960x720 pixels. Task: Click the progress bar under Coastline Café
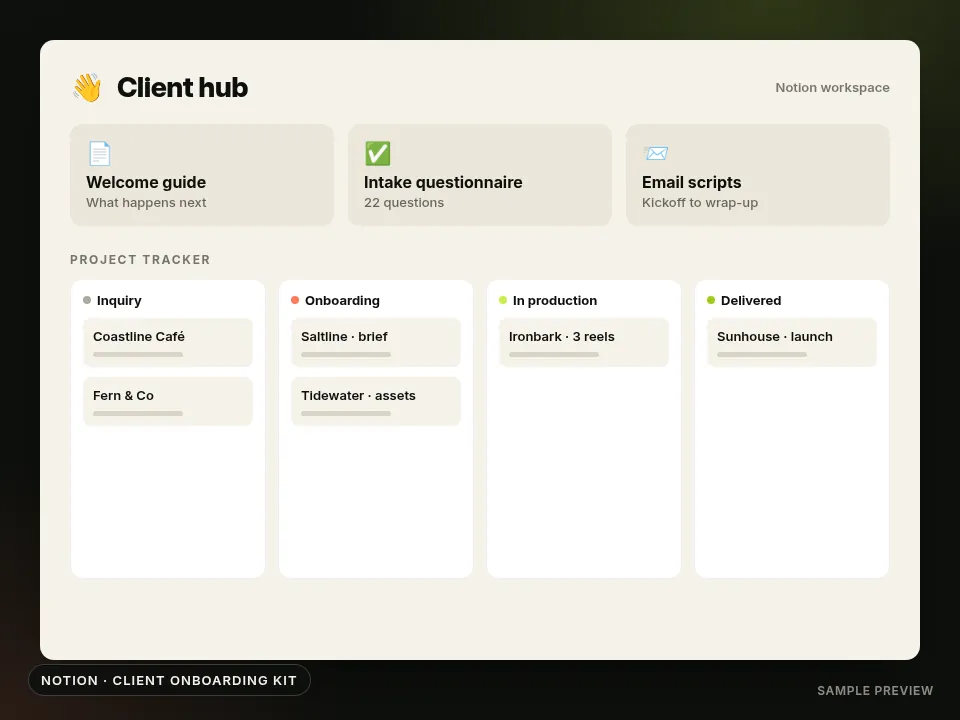(x=138, y=354)
